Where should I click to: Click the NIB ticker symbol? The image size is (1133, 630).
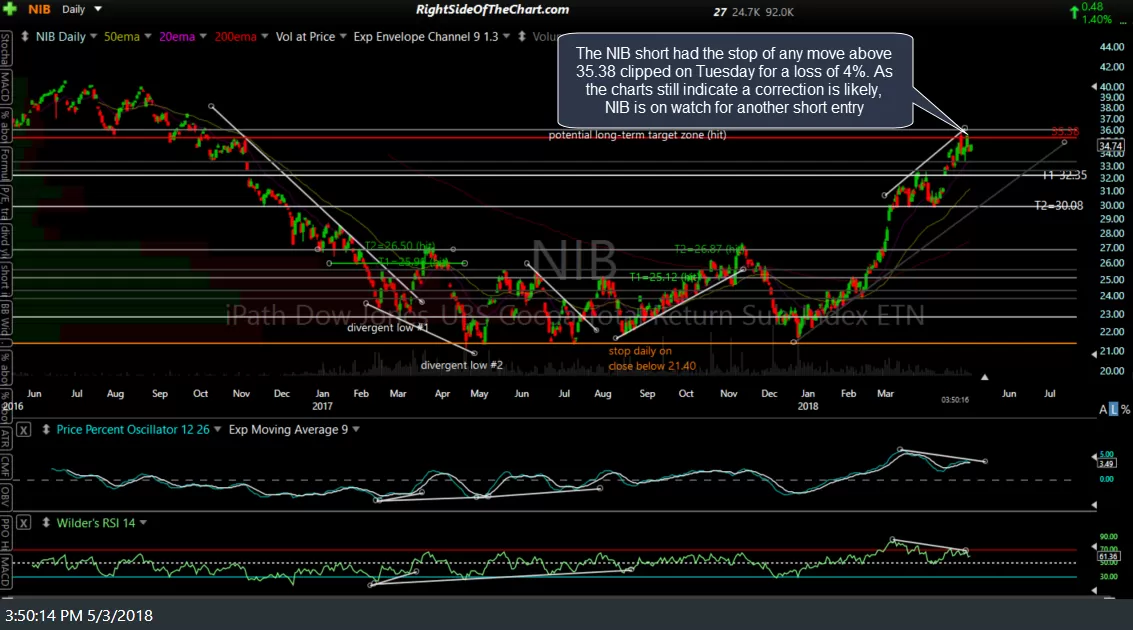39,9
